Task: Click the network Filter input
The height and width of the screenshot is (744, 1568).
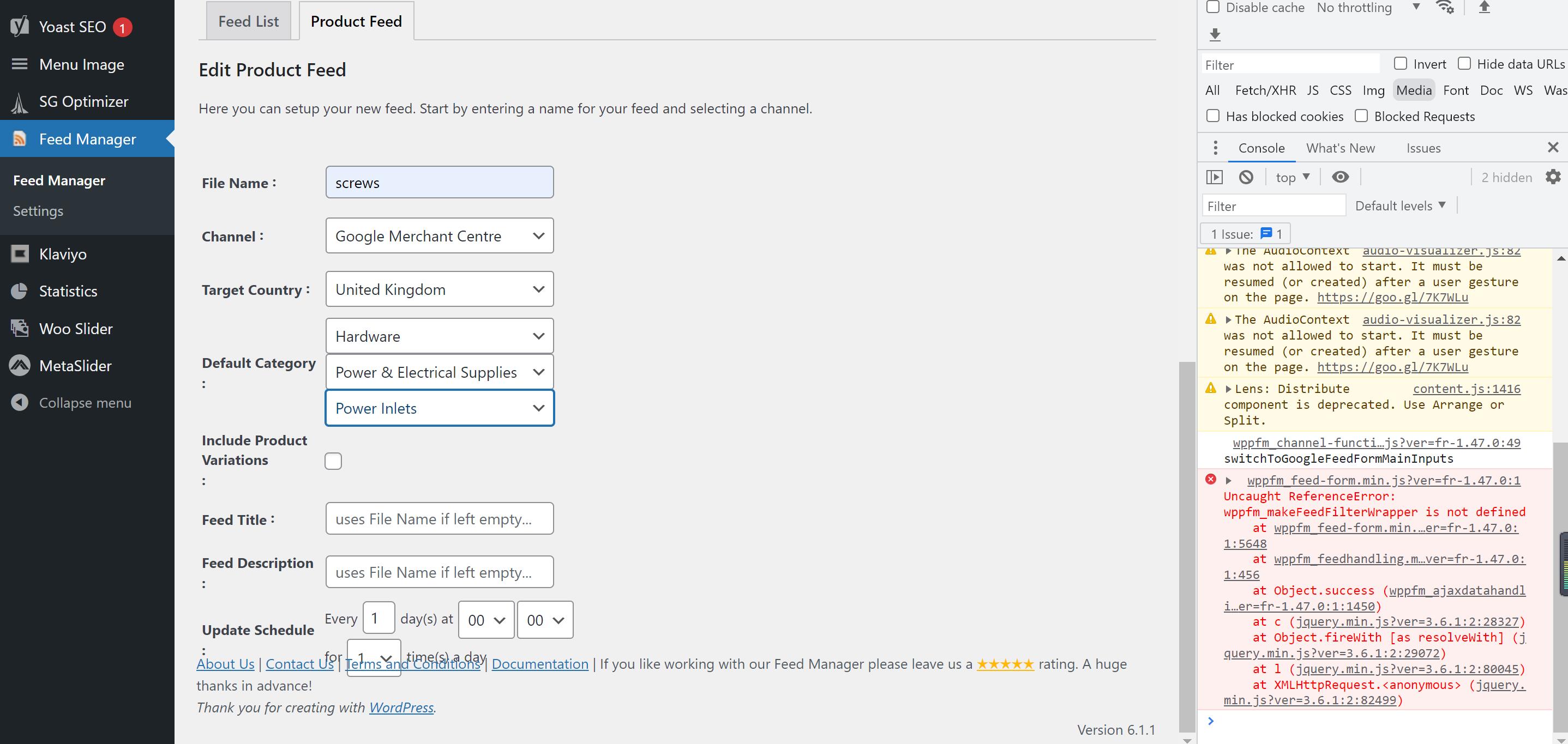Action: [1290, 64]
